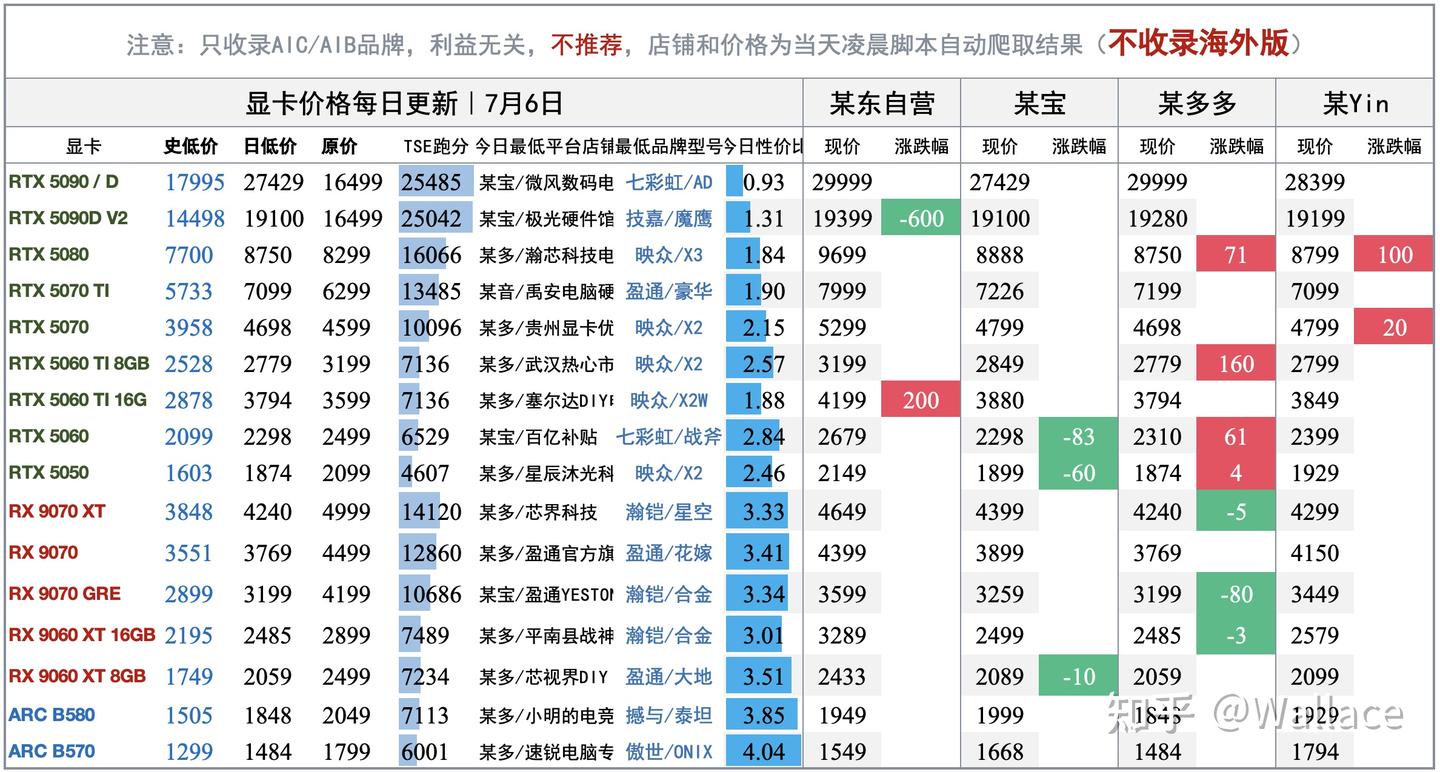Open the 盈通/大地 brand link
This screenshot has width=1440, height=772.
(669, 676)
